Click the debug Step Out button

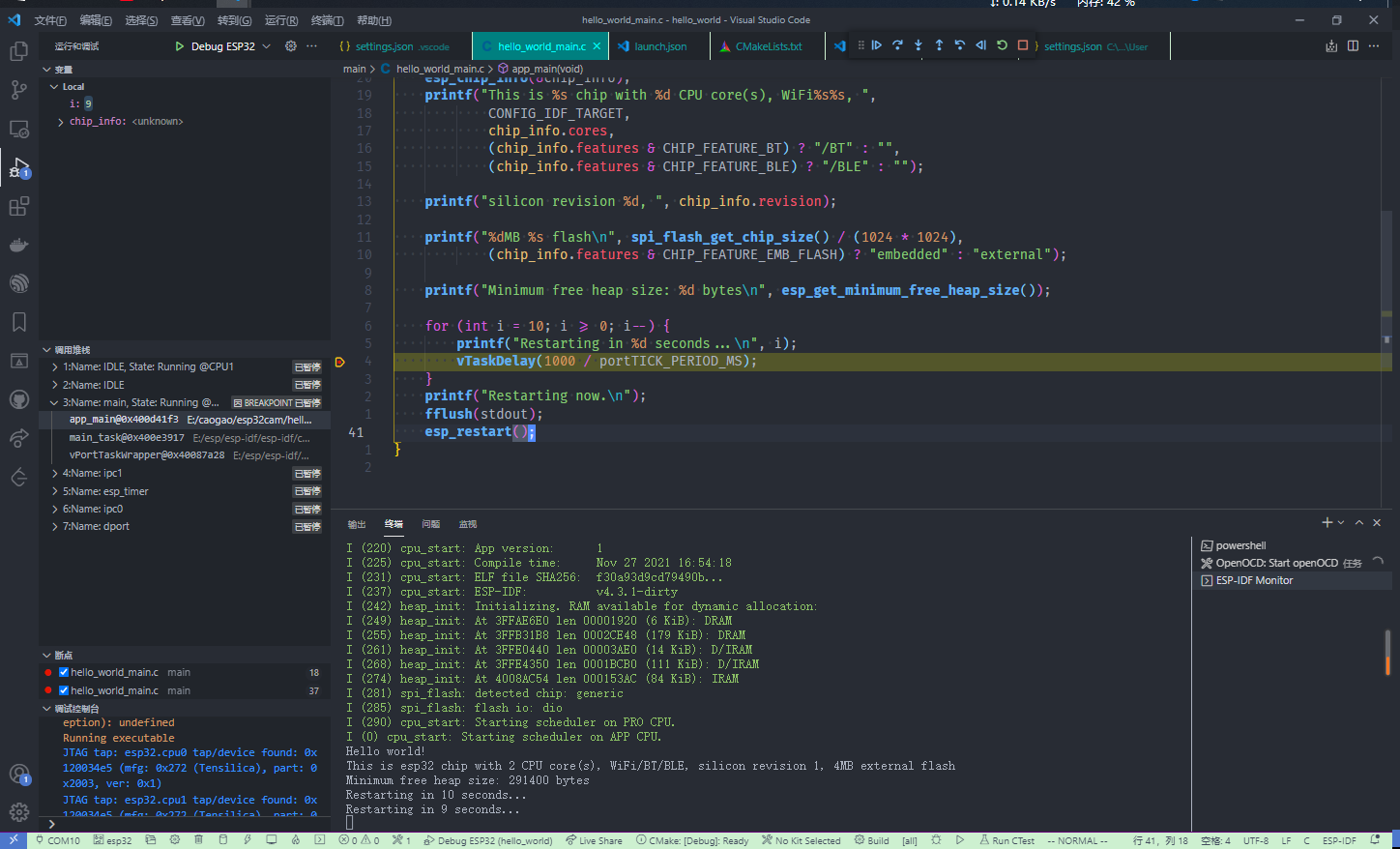point(939,45)
